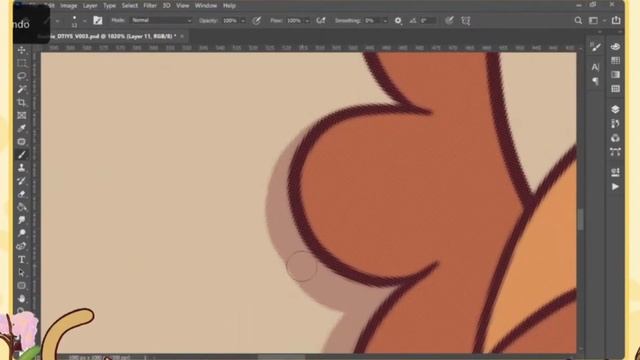This screenshot has height=360, width=640.
Task: Open the 3D menu
Action: pos(167,6)
